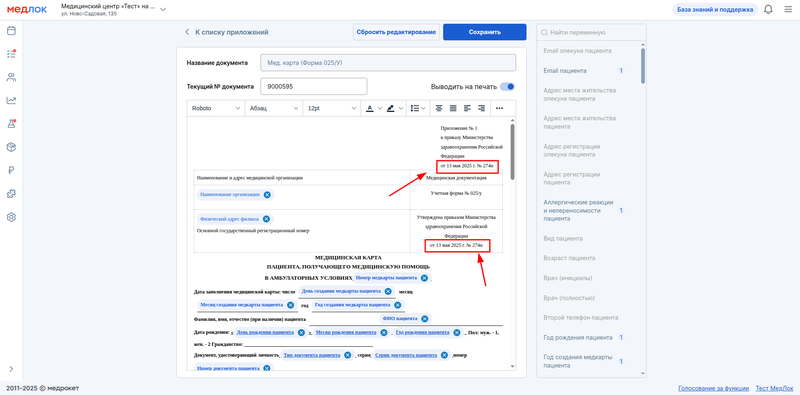Expand the medical center branch selector
Screen dimensions: 800x395
point(163,10)
